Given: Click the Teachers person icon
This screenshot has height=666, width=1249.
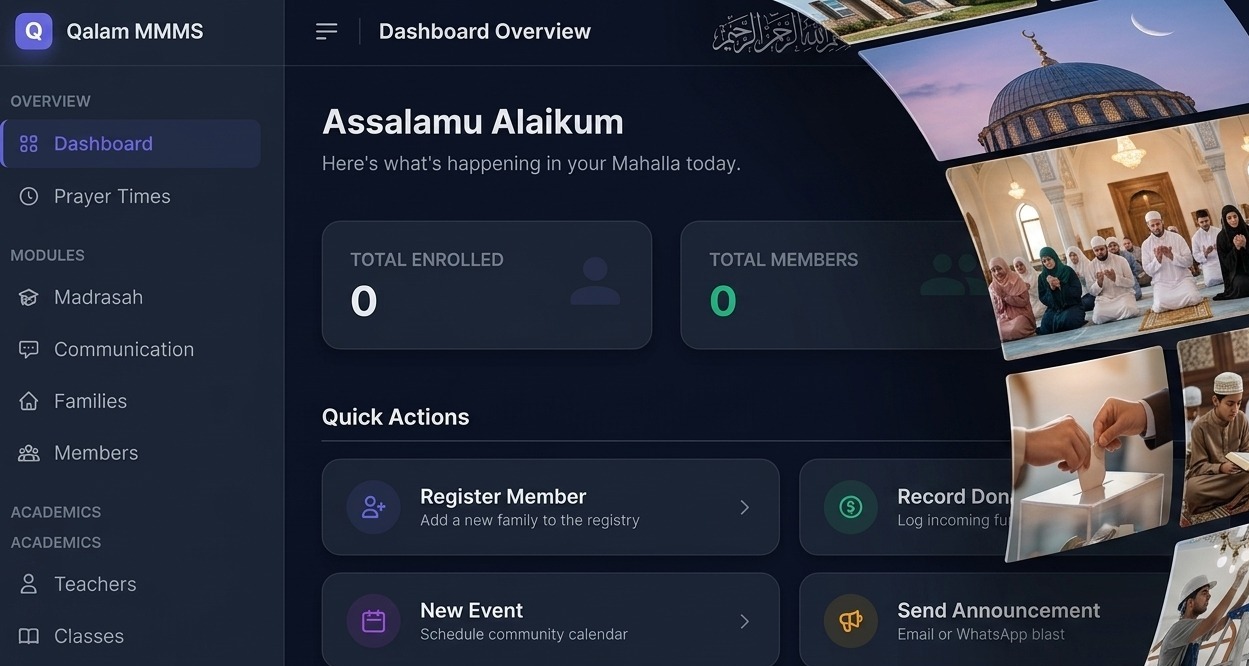Looking at the screenshot, I should (29, 584).
